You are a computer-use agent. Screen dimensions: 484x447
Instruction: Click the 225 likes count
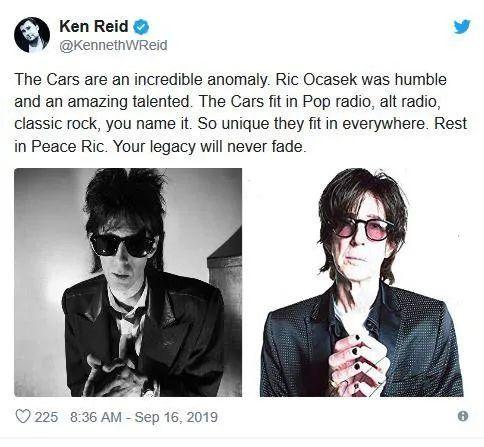point(46,417)
